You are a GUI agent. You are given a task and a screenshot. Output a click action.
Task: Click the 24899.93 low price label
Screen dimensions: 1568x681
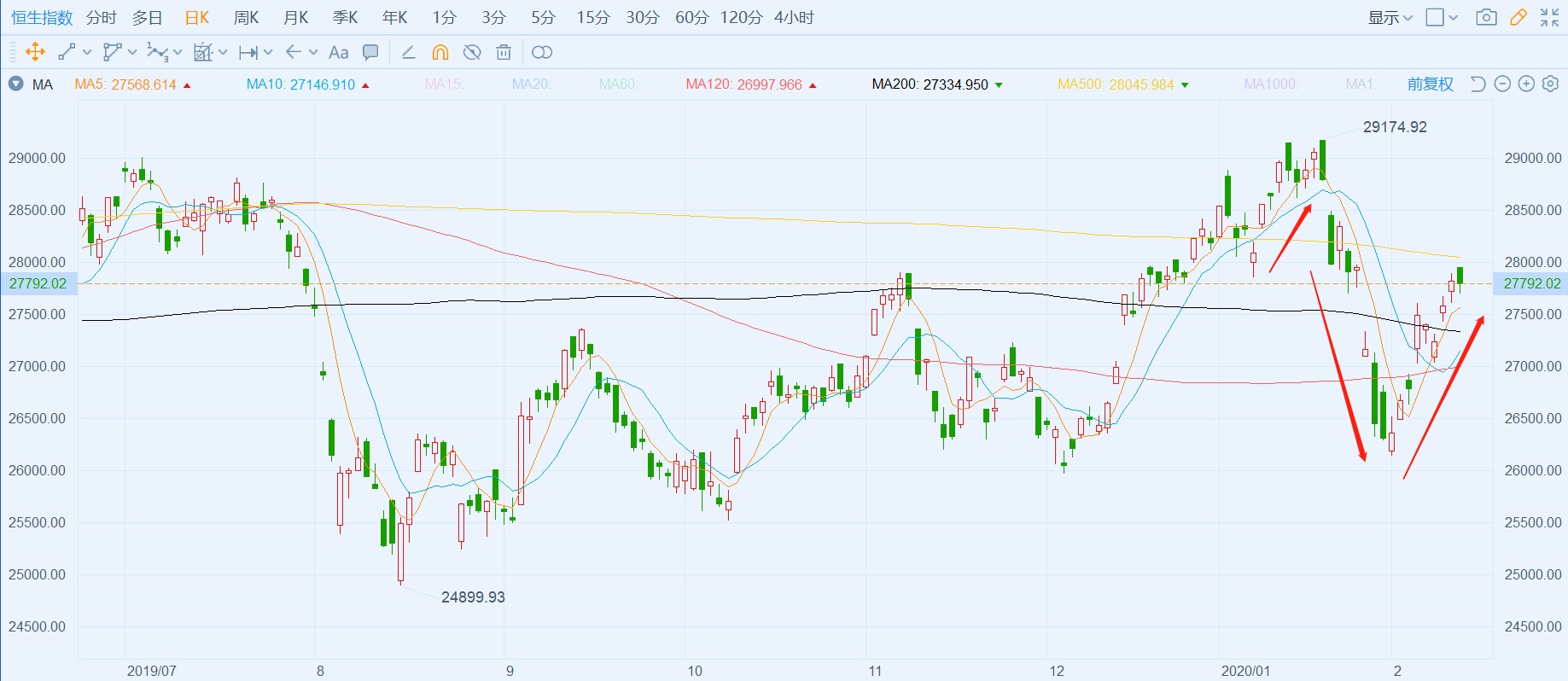[x=473, y=597]
